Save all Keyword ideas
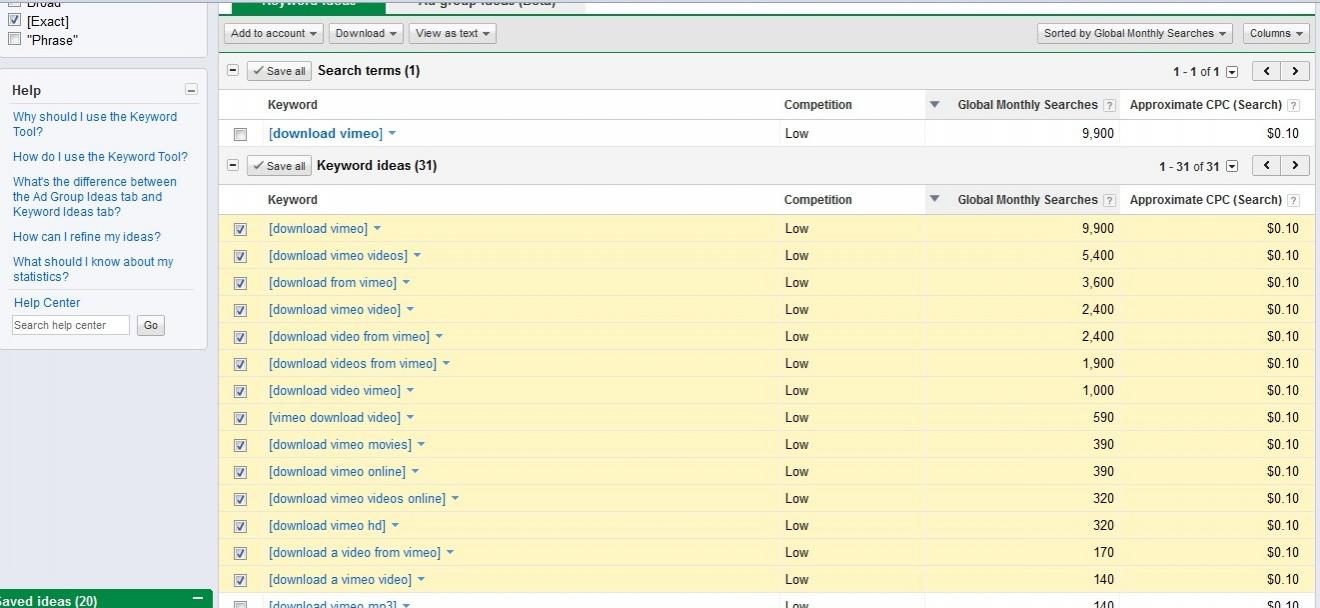Screen dimensions: 1320x608 [x=279, y=166]
